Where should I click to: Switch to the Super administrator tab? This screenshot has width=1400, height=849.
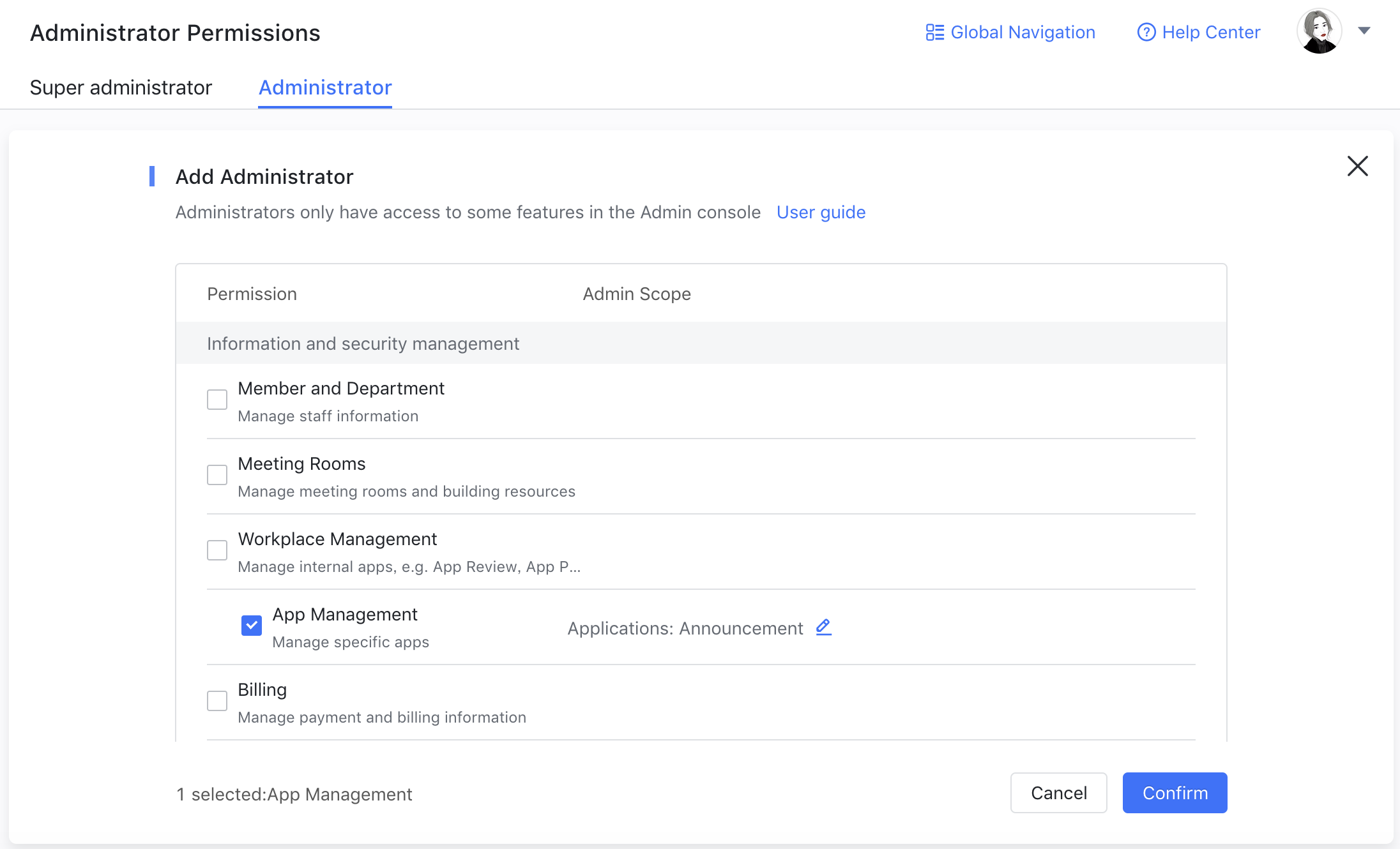click(x=121, y=87)
